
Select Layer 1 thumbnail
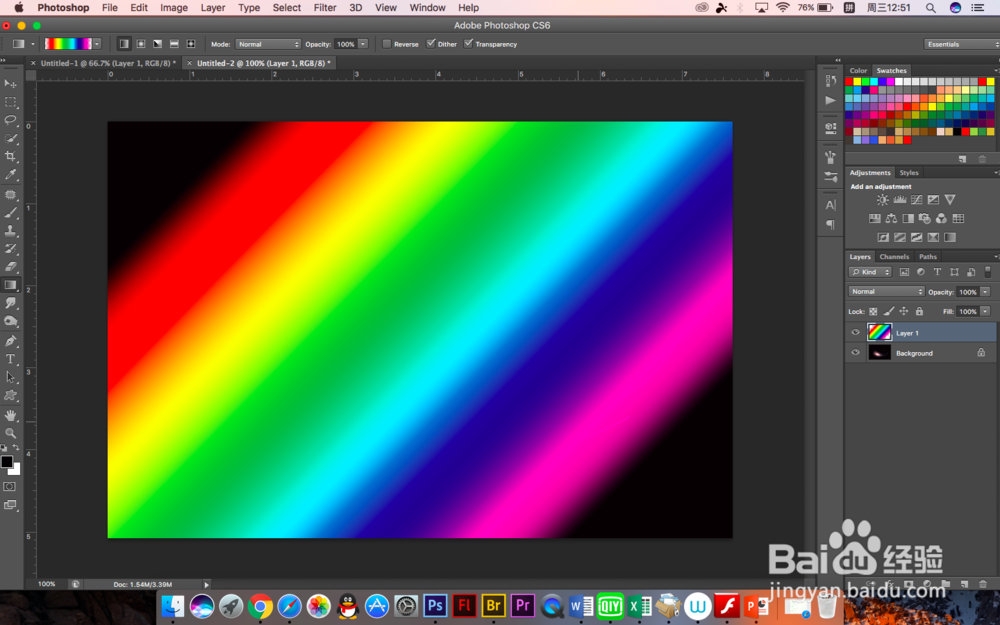tap(879, 332)
